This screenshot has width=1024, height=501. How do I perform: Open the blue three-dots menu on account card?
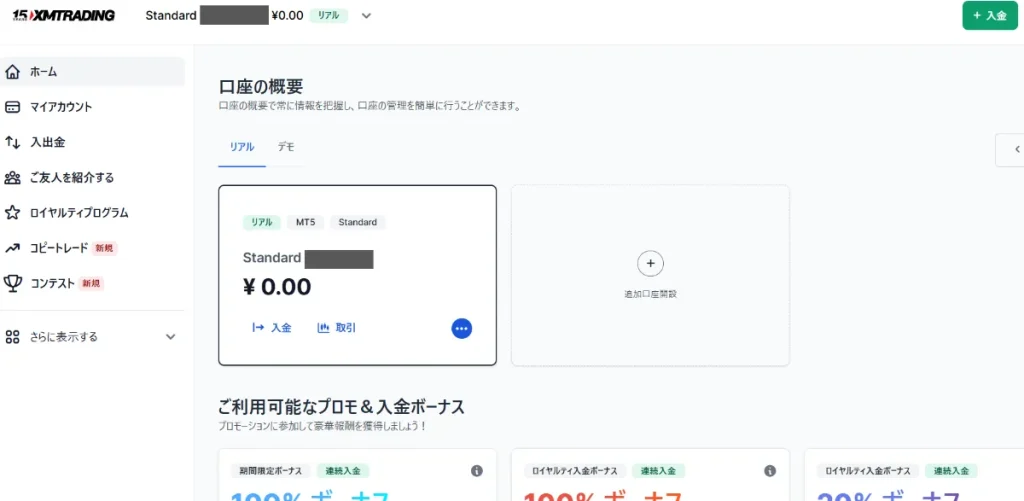pyautogui.click(x=462, y=329)
